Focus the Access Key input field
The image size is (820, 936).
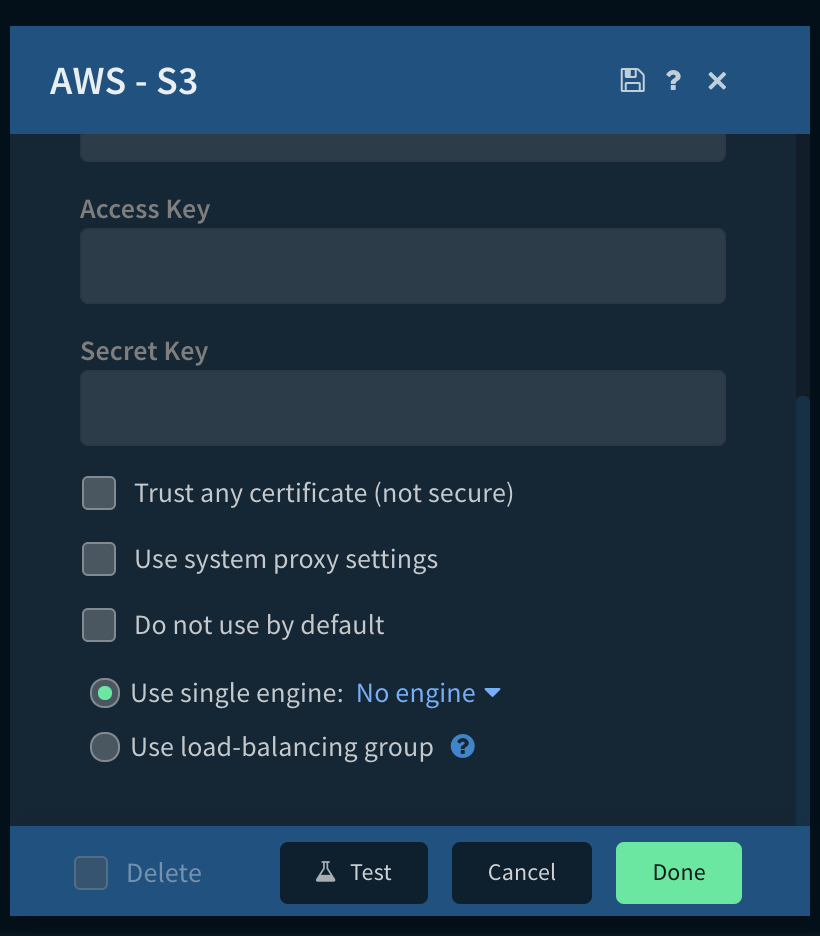click(402, 266)
